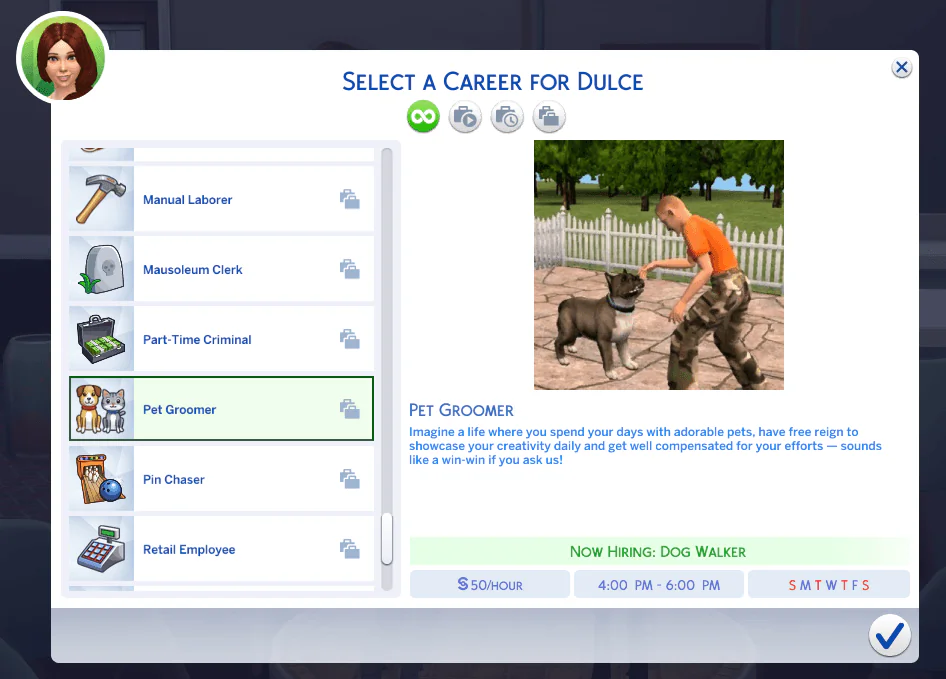Select the Pet Groomer career entry

click(221, 409)
